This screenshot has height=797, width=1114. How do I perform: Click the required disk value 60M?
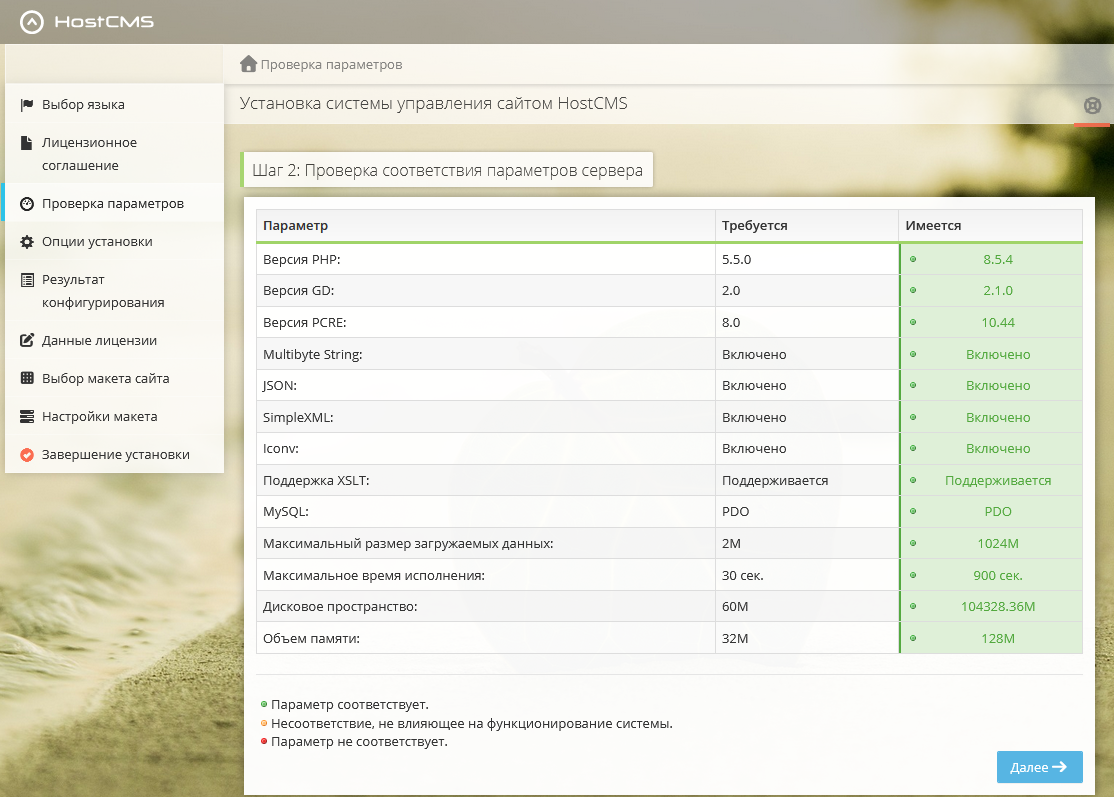point(735,607)
